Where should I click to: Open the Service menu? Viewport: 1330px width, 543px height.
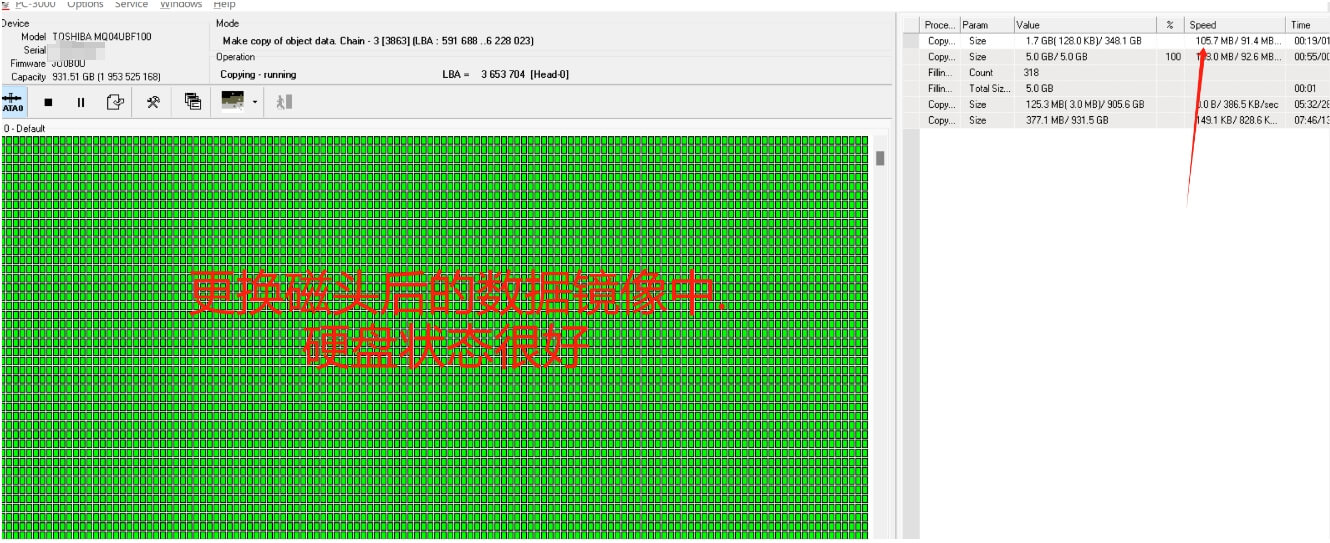coord(131,4)
